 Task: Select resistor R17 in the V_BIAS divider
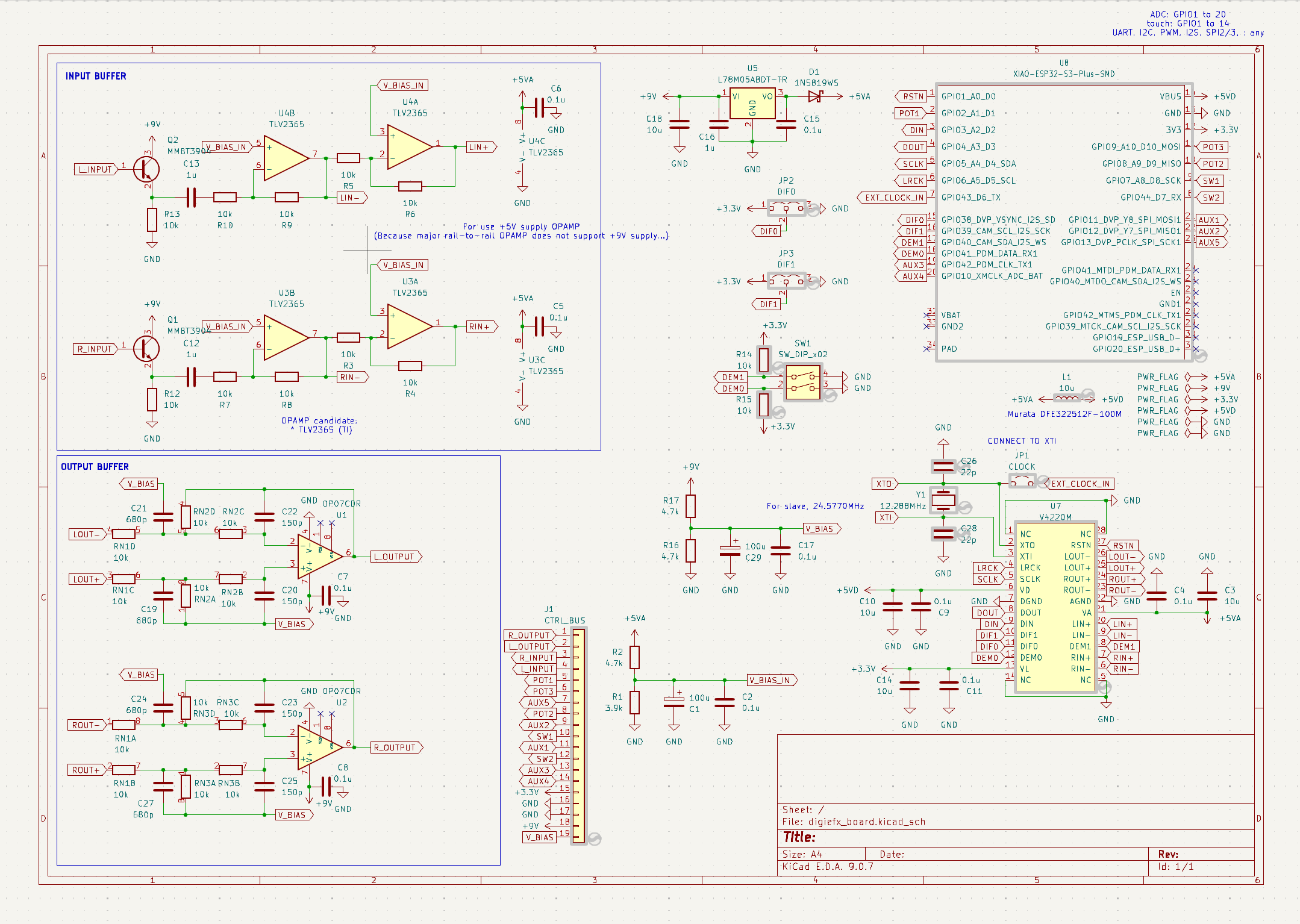pyautogui.click(x=691, y=506)
